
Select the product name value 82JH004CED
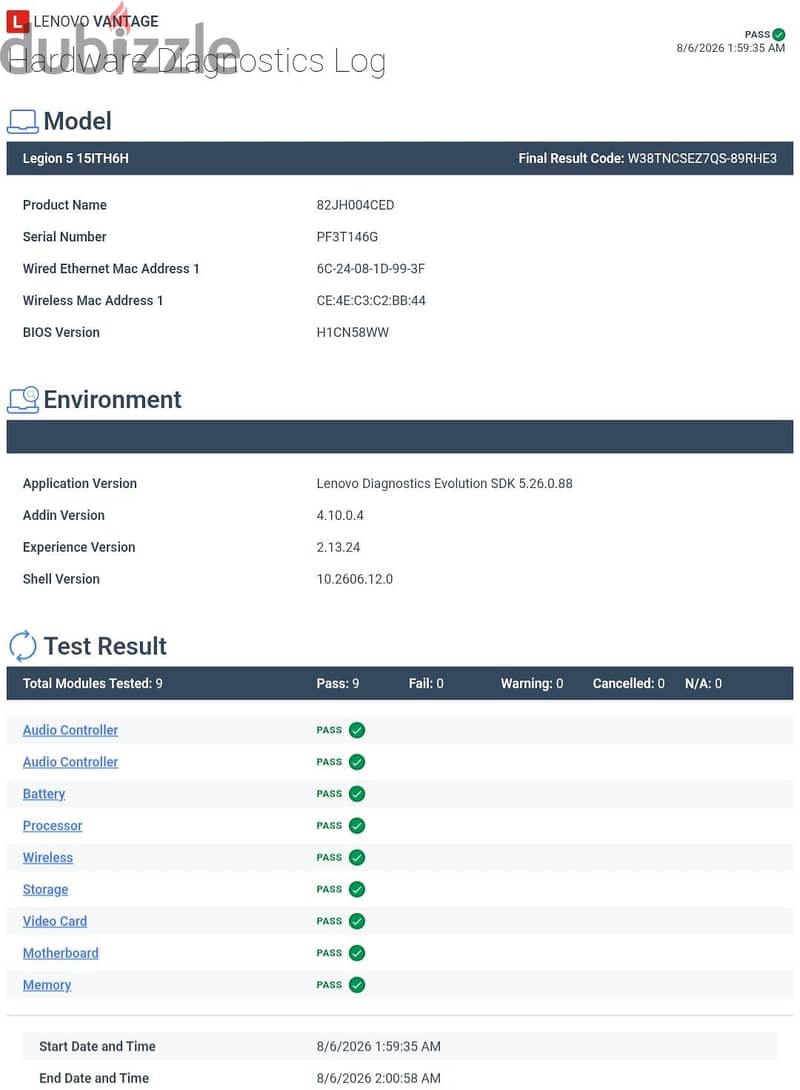(355, 205)
